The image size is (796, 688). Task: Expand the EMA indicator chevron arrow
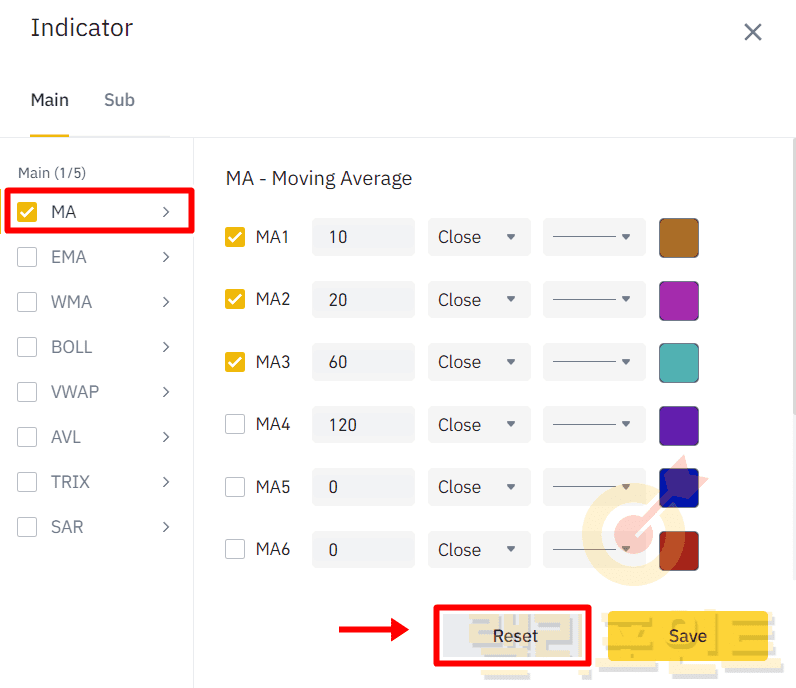click(x=166, y=257)
